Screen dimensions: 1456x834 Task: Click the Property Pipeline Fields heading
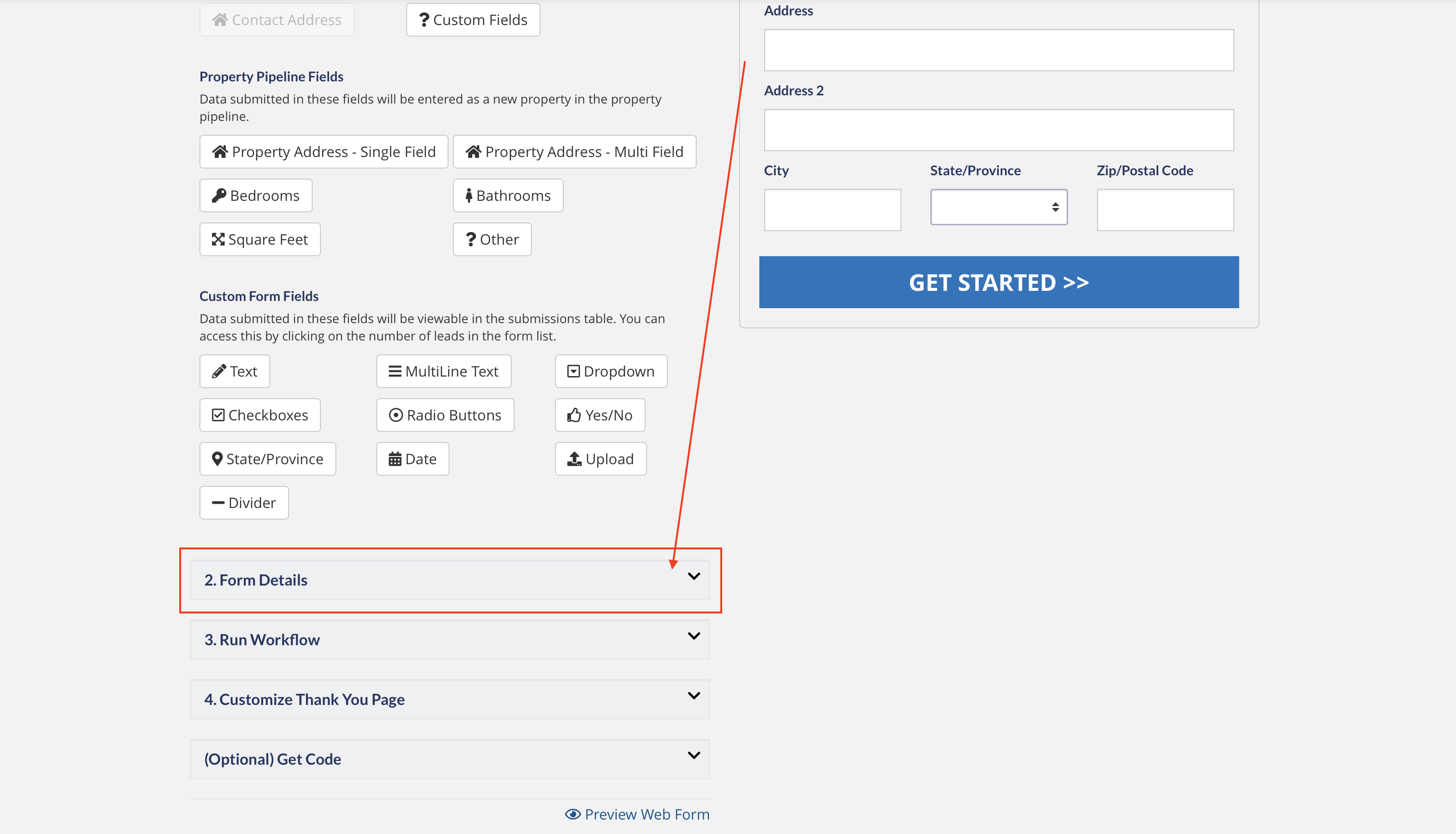click(x=272, y=77)
